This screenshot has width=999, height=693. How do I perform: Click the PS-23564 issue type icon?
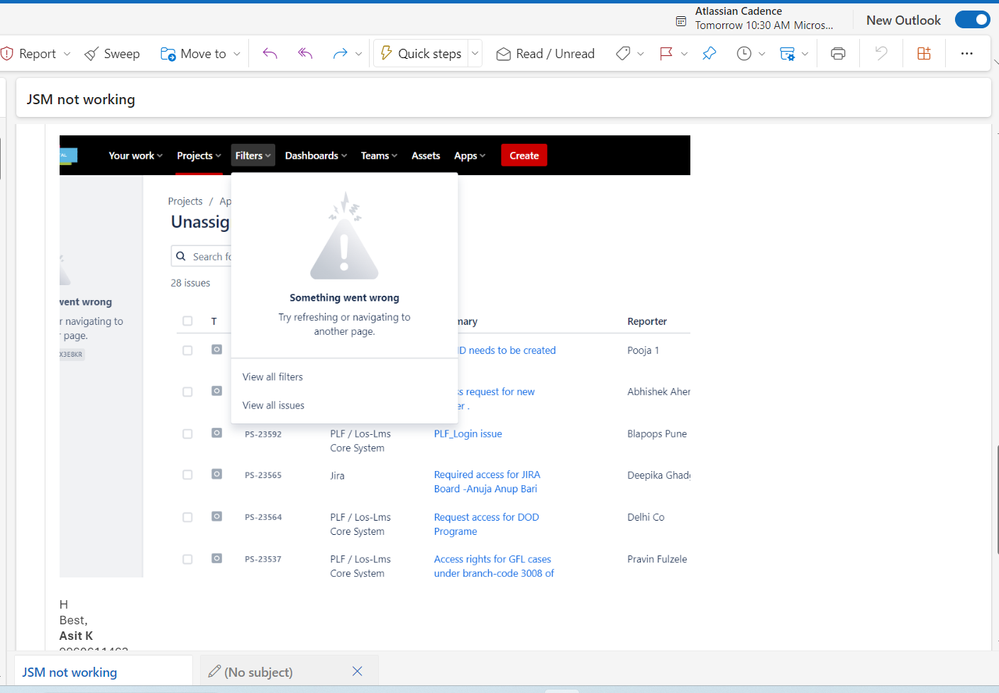tap(217, 517)
